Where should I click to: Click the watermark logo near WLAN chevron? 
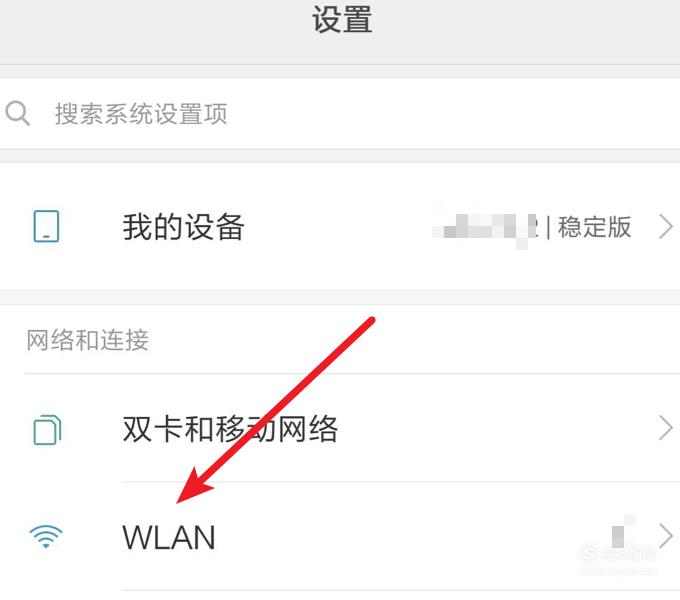[619, 554]
